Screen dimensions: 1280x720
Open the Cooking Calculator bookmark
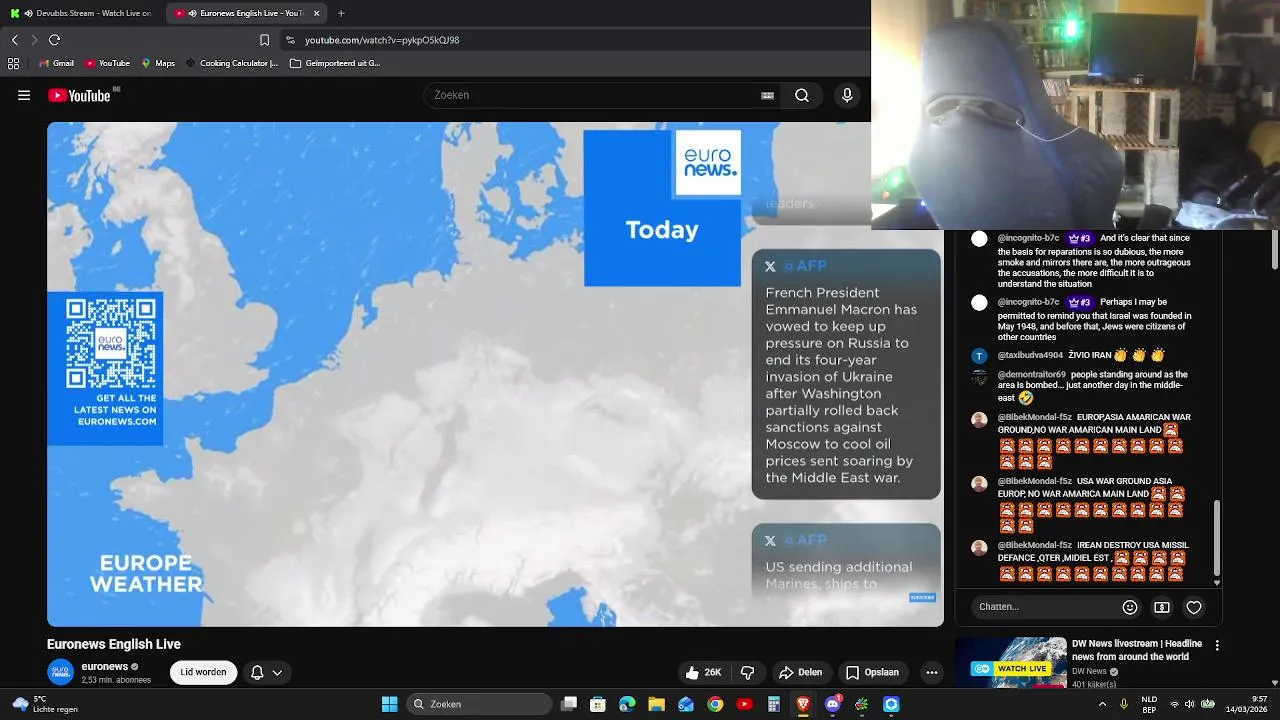(232, 63)
